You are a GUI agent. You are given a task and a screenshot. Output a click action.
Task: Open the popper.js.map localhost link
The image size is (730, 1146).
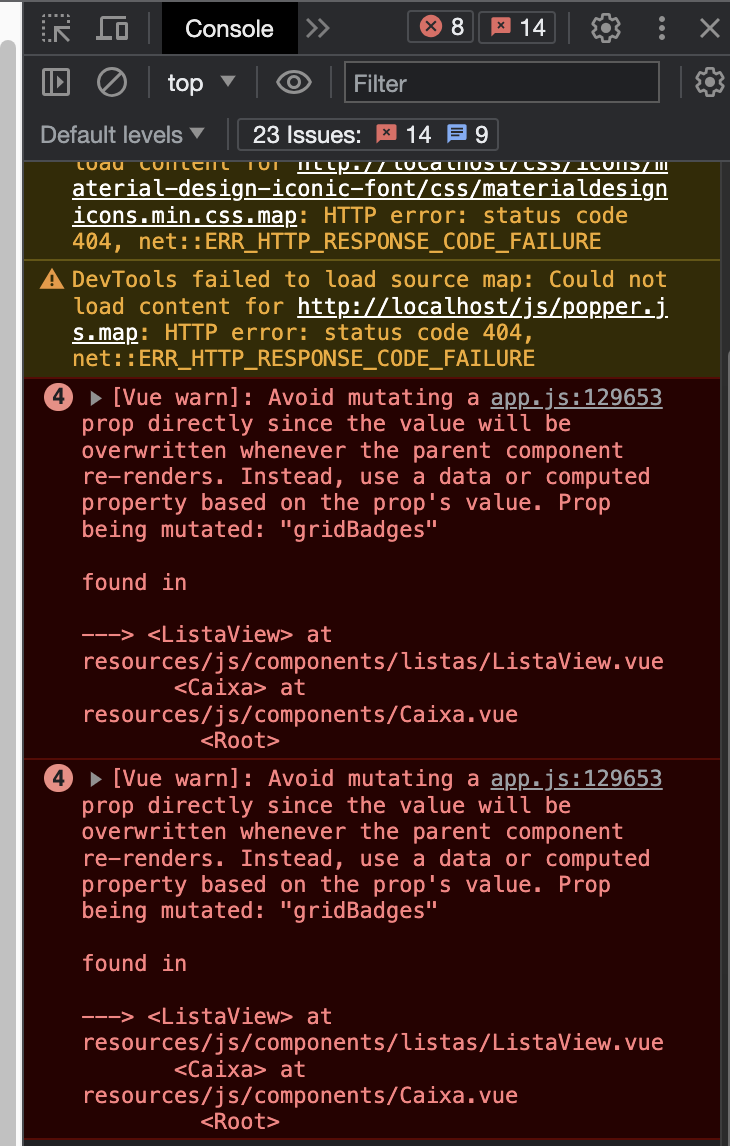click(x=482, y=306)
